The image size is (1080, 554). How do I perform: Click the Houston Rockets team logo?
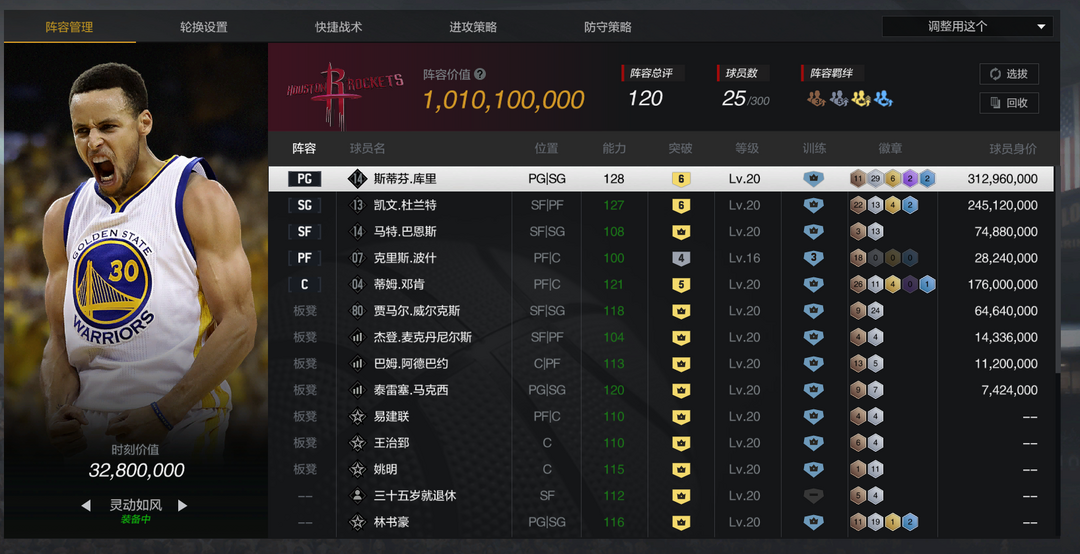click(x=345, y=93)
